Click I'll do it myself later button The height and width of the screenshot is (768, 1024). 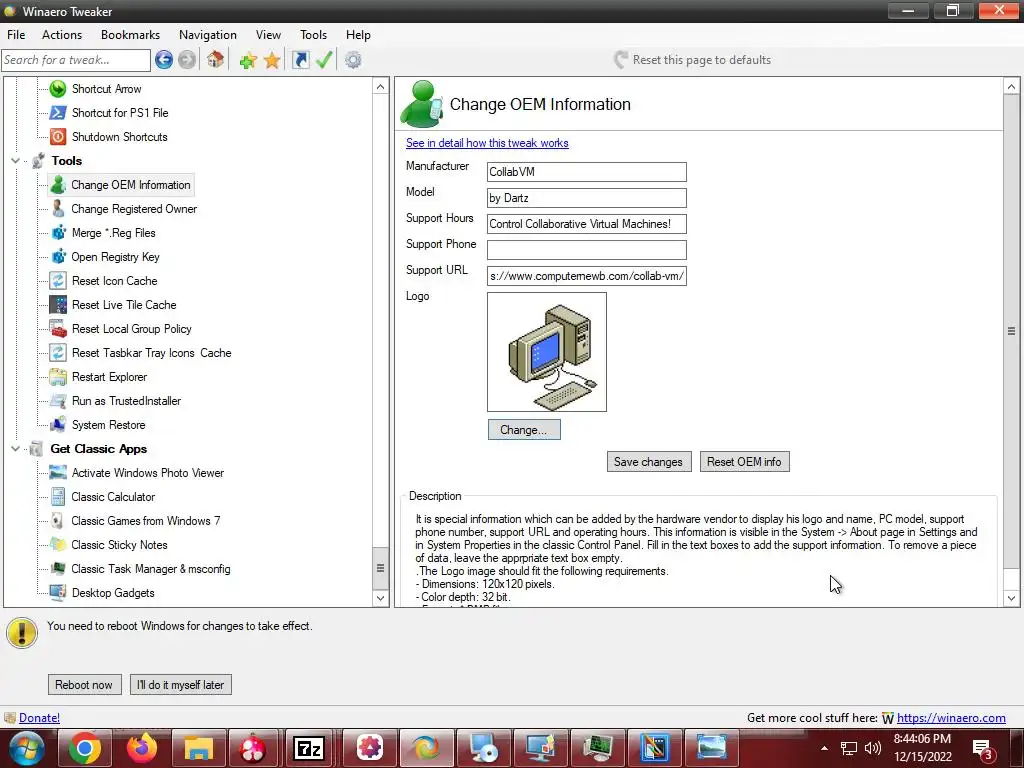[x=181, y=684]
